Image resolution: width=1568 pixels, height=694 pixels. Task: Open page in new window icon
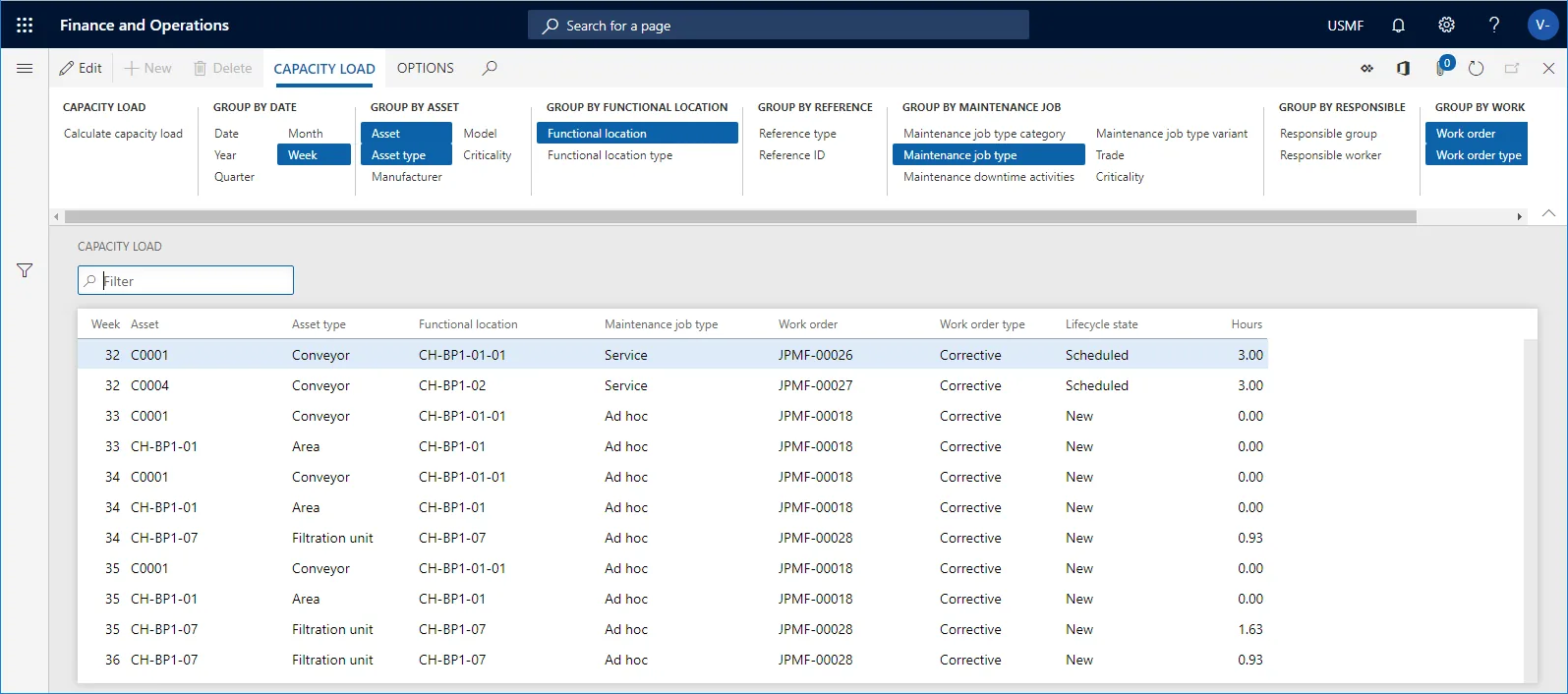click(x=1512, y=69)
